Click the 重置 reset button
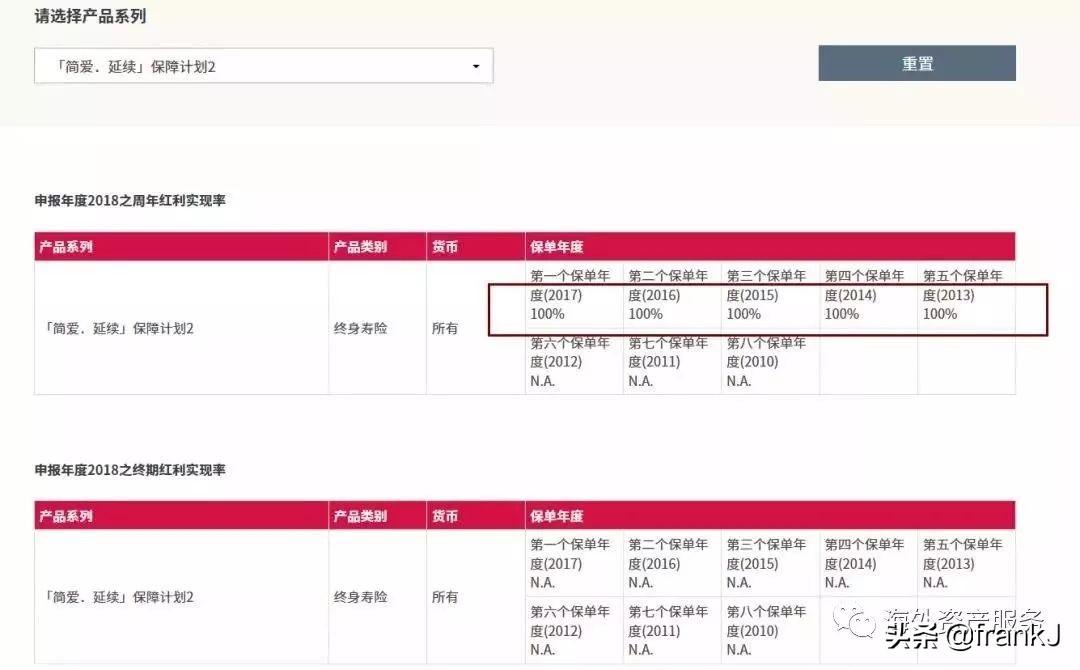1080x670 pixels. pos(916,62)
